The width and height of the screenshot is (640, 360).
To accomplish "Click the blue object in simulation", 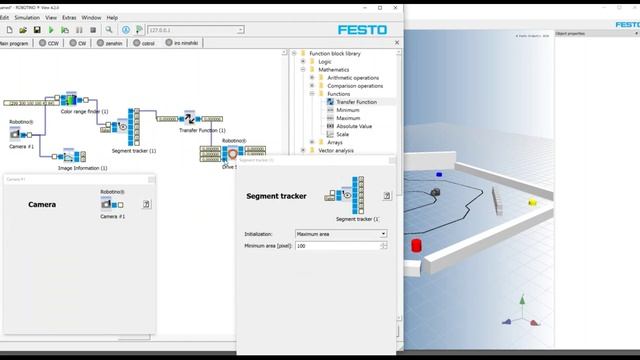I will point(439,174).
